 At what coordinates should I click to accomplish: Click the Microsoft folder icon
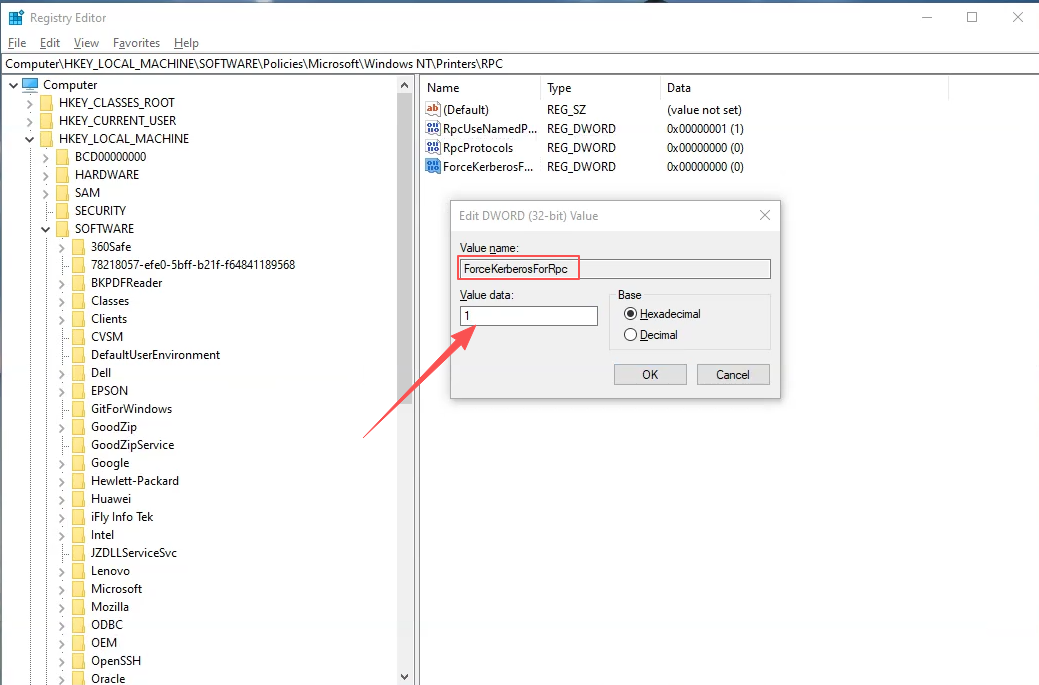pos(78,589)
